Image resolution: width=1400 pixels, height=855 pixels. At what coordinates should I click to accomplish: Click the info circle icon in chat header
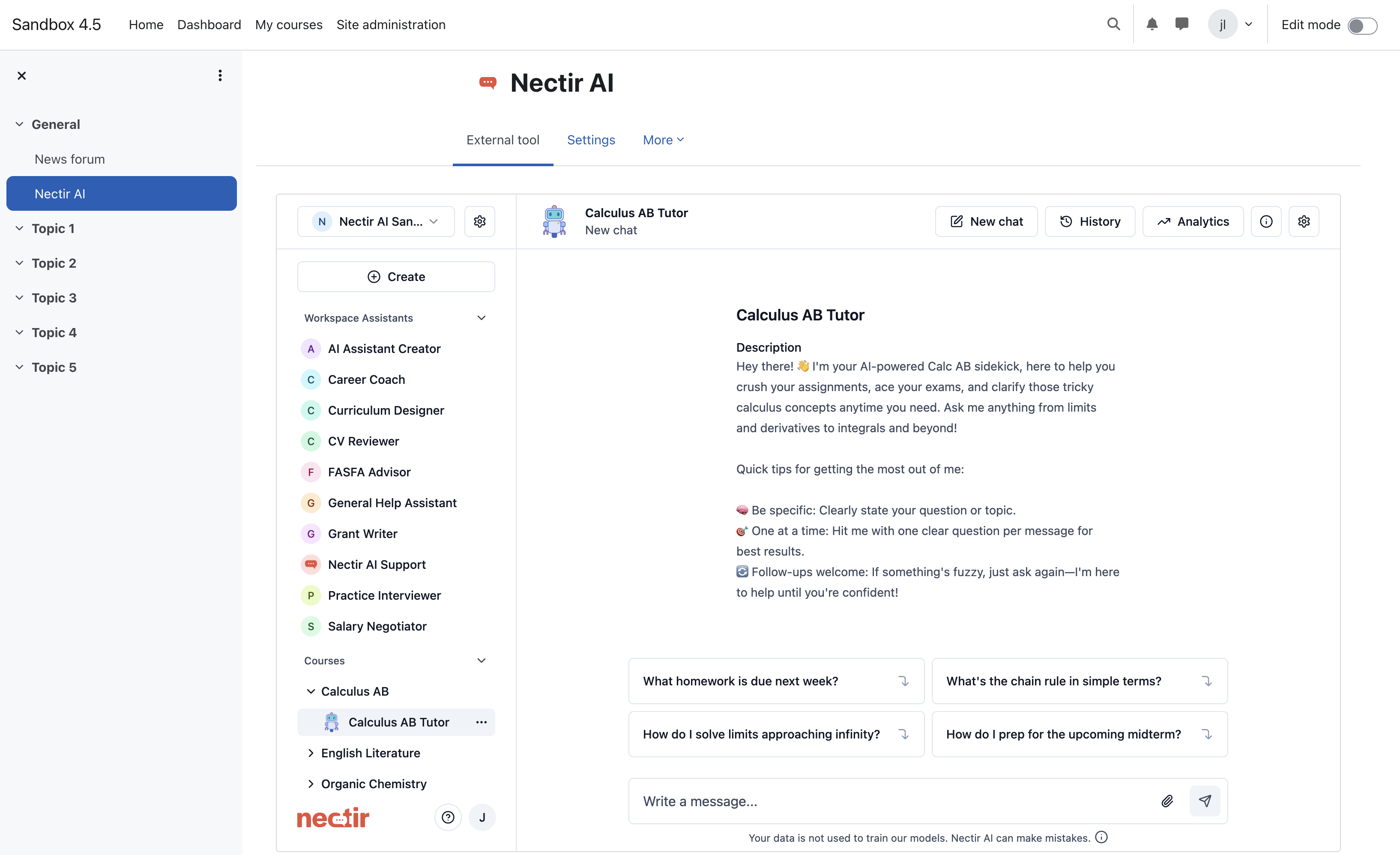pos(1266,221)
